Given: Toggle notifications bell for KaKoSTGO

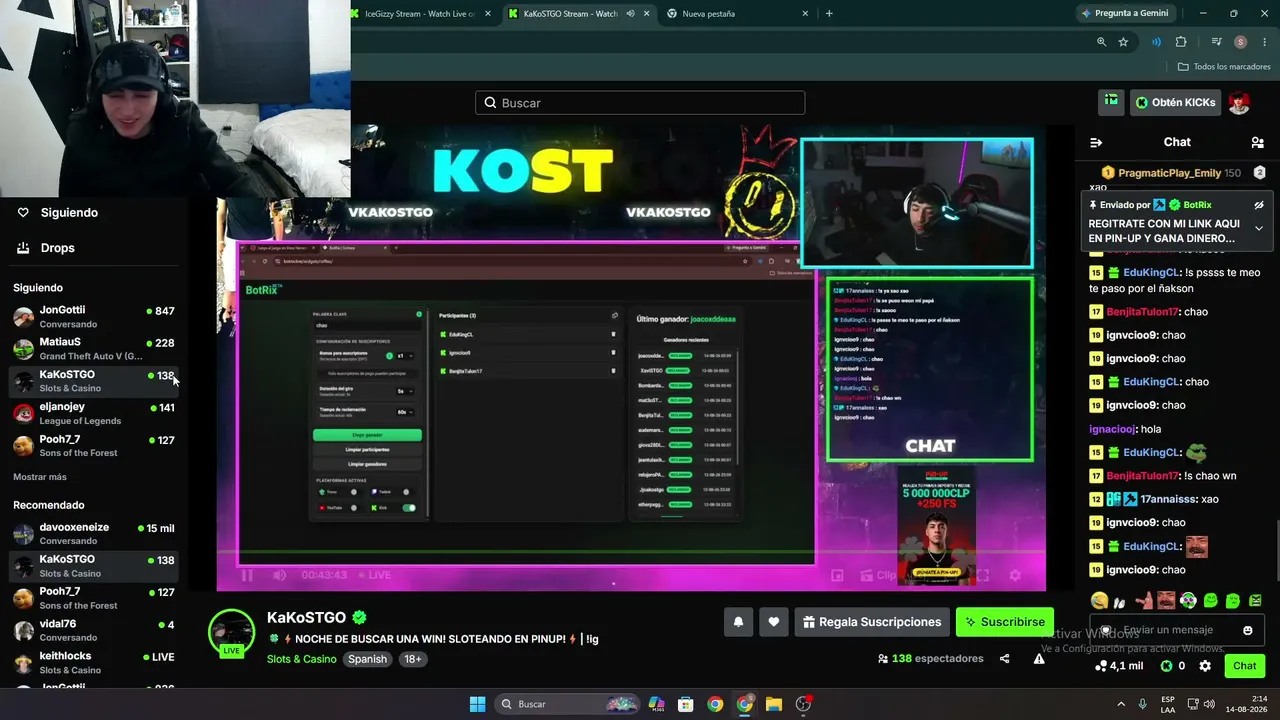Looking at the screenshot, I should click(738, 622).
